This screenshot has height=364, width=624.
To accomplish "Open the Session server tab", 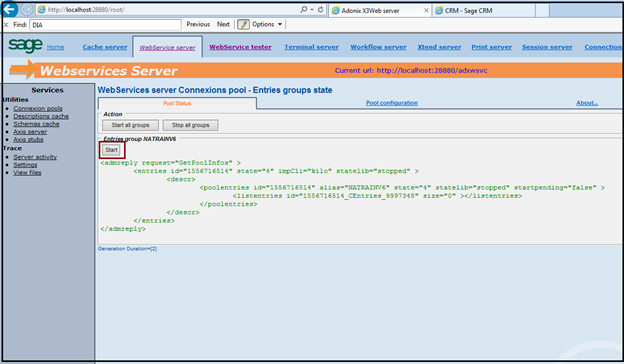I will coord(547,47).
